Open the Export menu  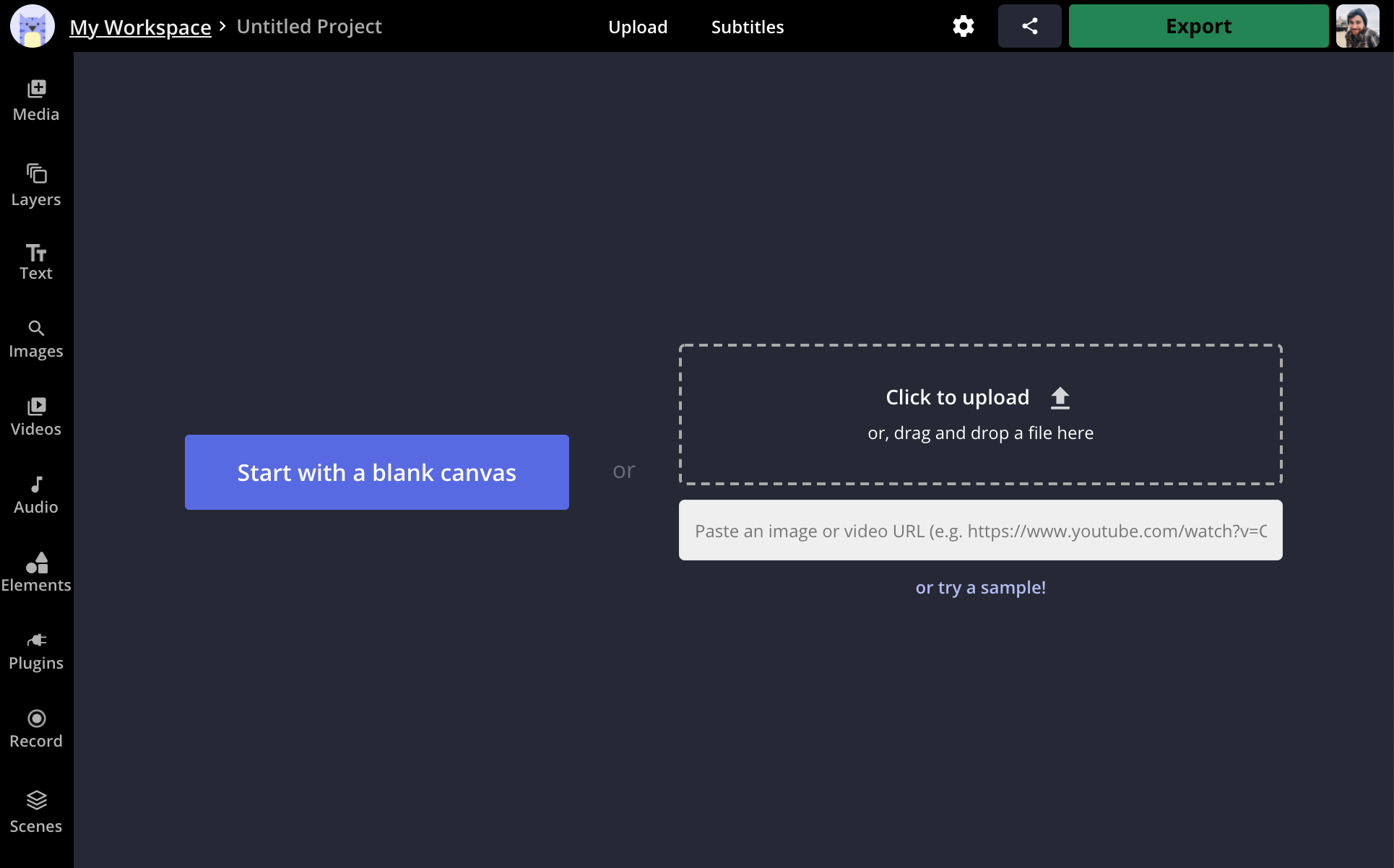pos(1198,26)
